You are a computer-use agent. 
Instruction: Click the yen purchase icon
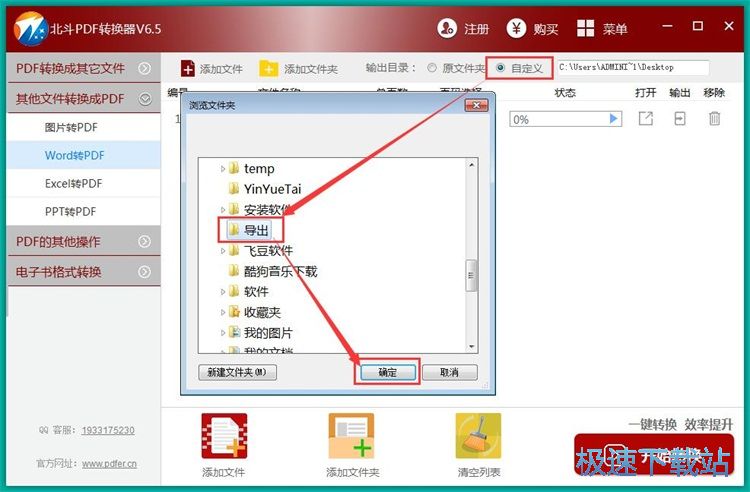[x=516, y=29]
